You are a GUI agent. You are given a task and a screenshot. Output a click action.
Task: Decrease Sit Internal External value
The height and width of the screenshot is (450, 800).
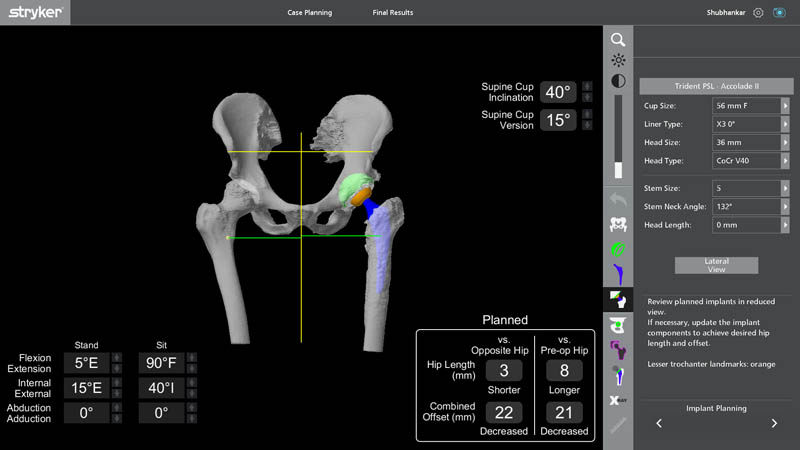tap(192, 393)
